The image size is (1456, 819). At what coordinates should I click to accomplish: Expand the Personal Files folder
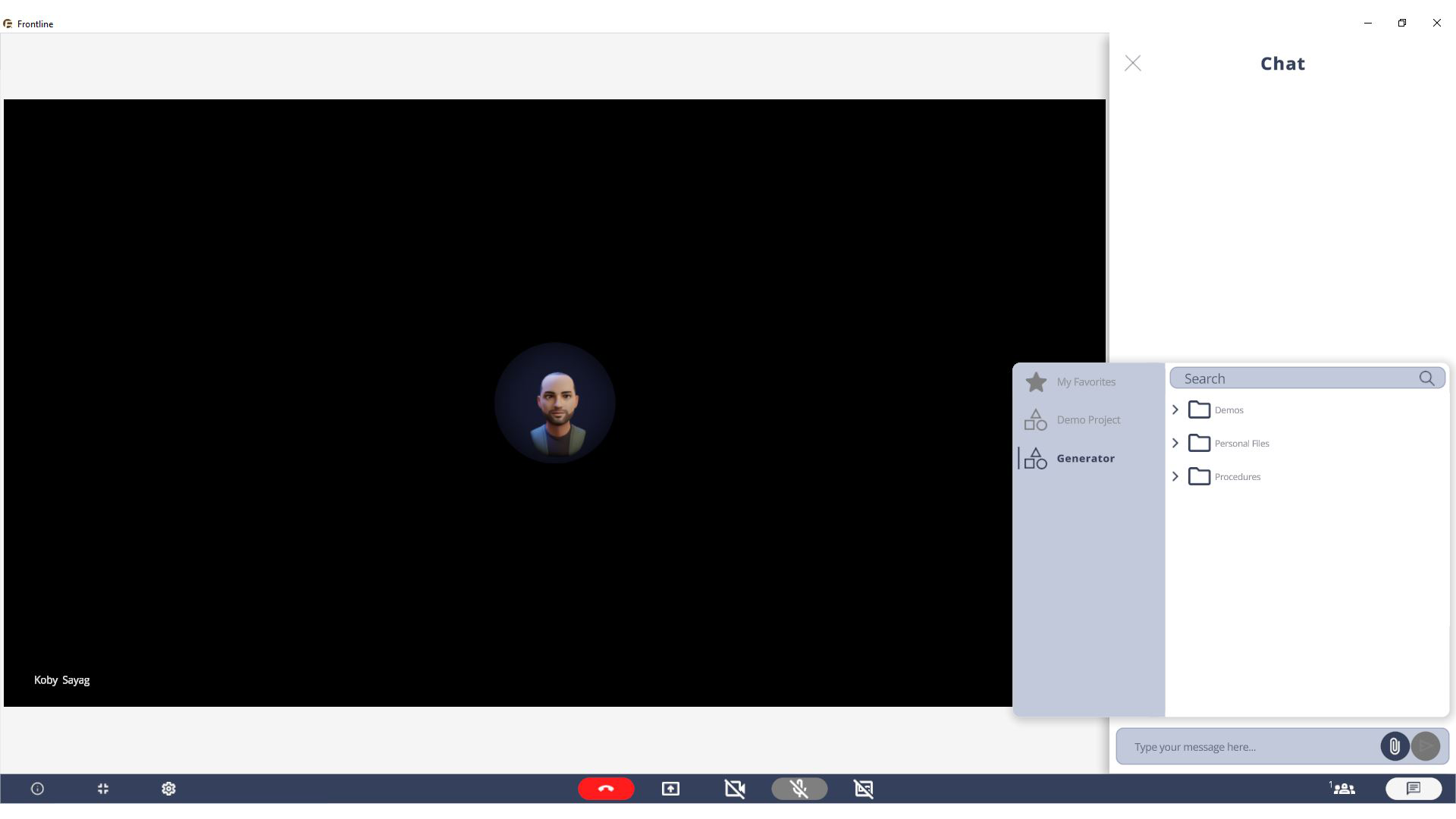click(x=1175, y=443)
